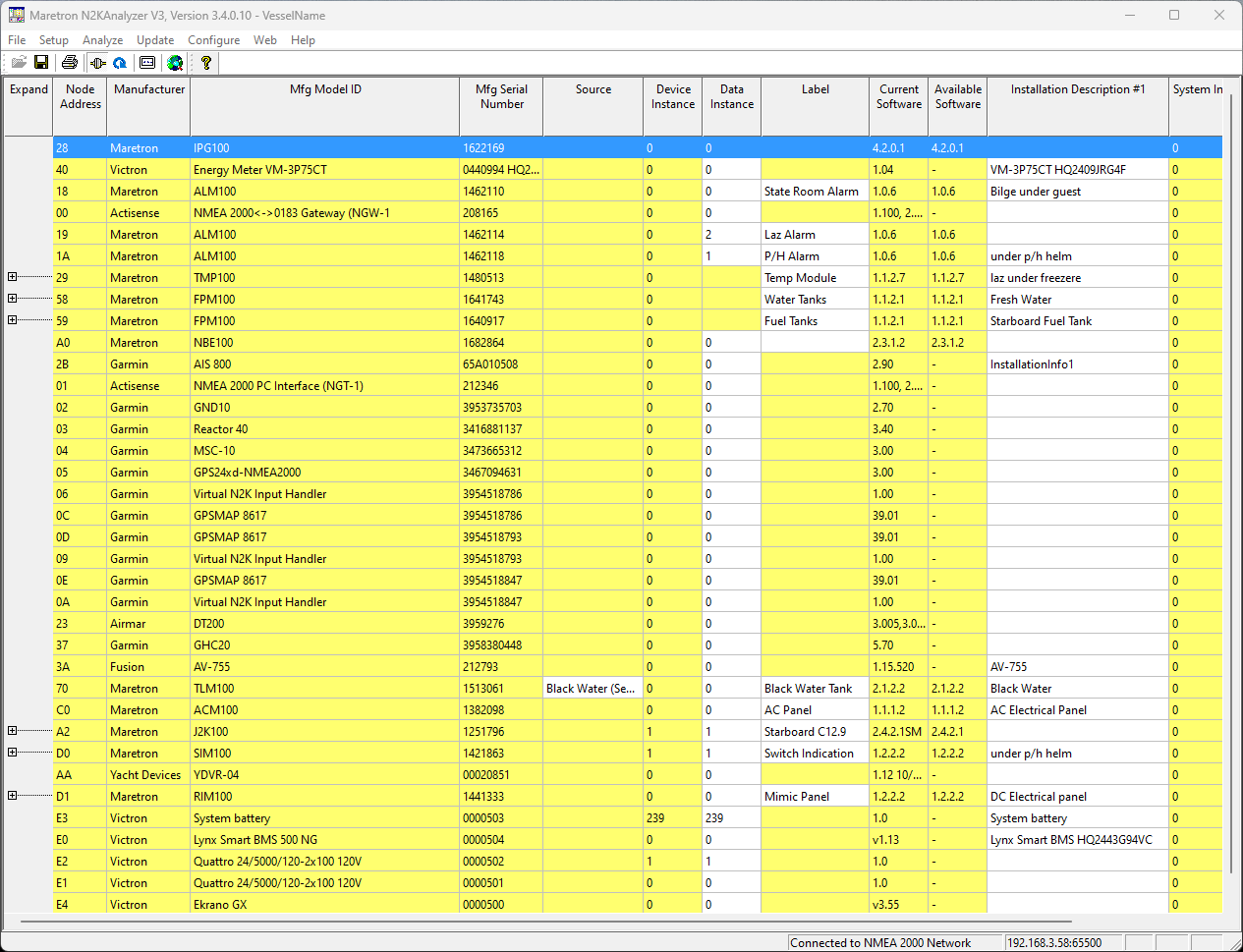Click the Source column header

coord(593,106)
